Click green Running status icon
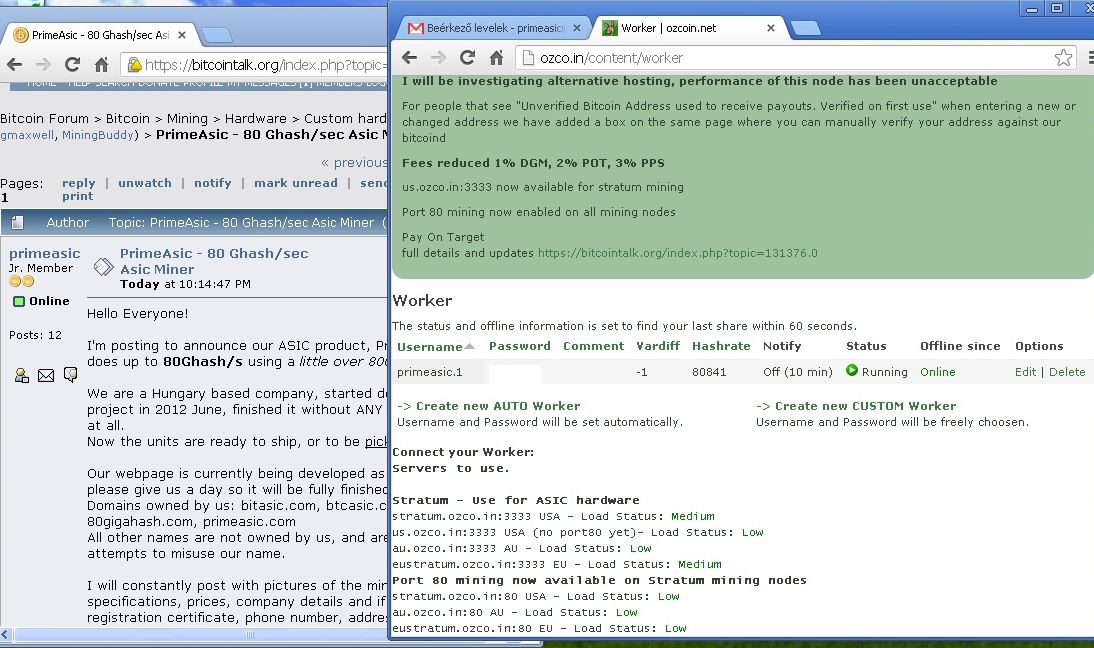Viewport: 1094px width, 648px height. [852, 370]
